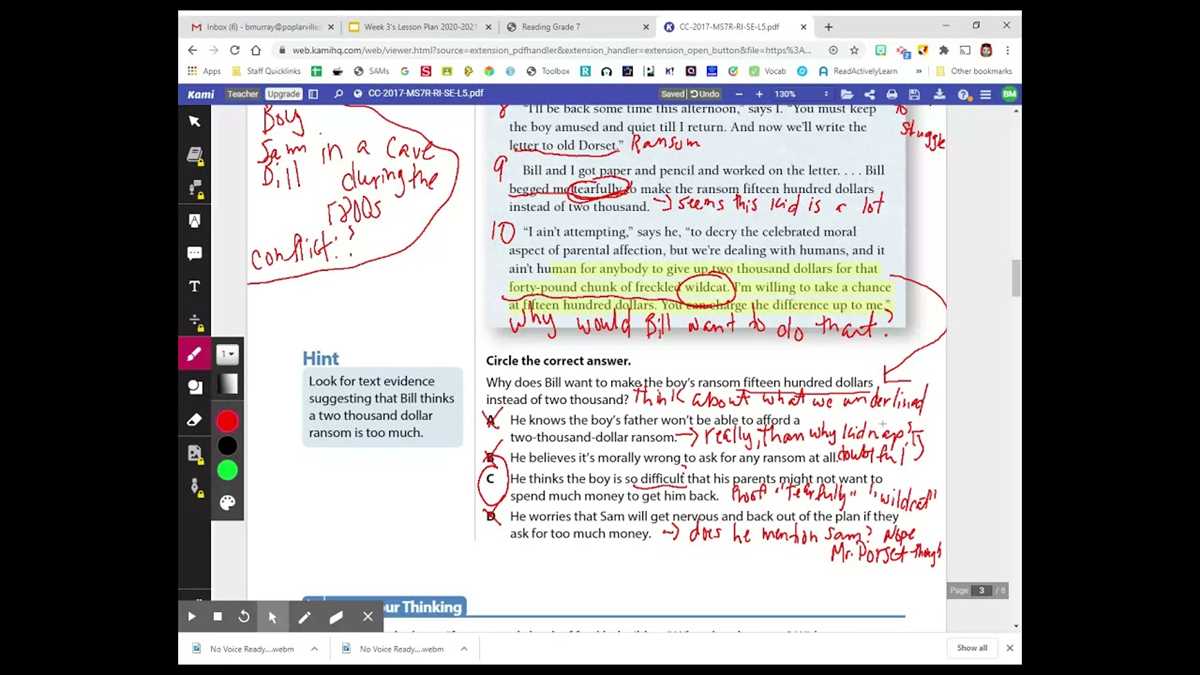Toggle the recorder pen annotation tool
Screen dimensions: 1200x675
coord(304,617)
